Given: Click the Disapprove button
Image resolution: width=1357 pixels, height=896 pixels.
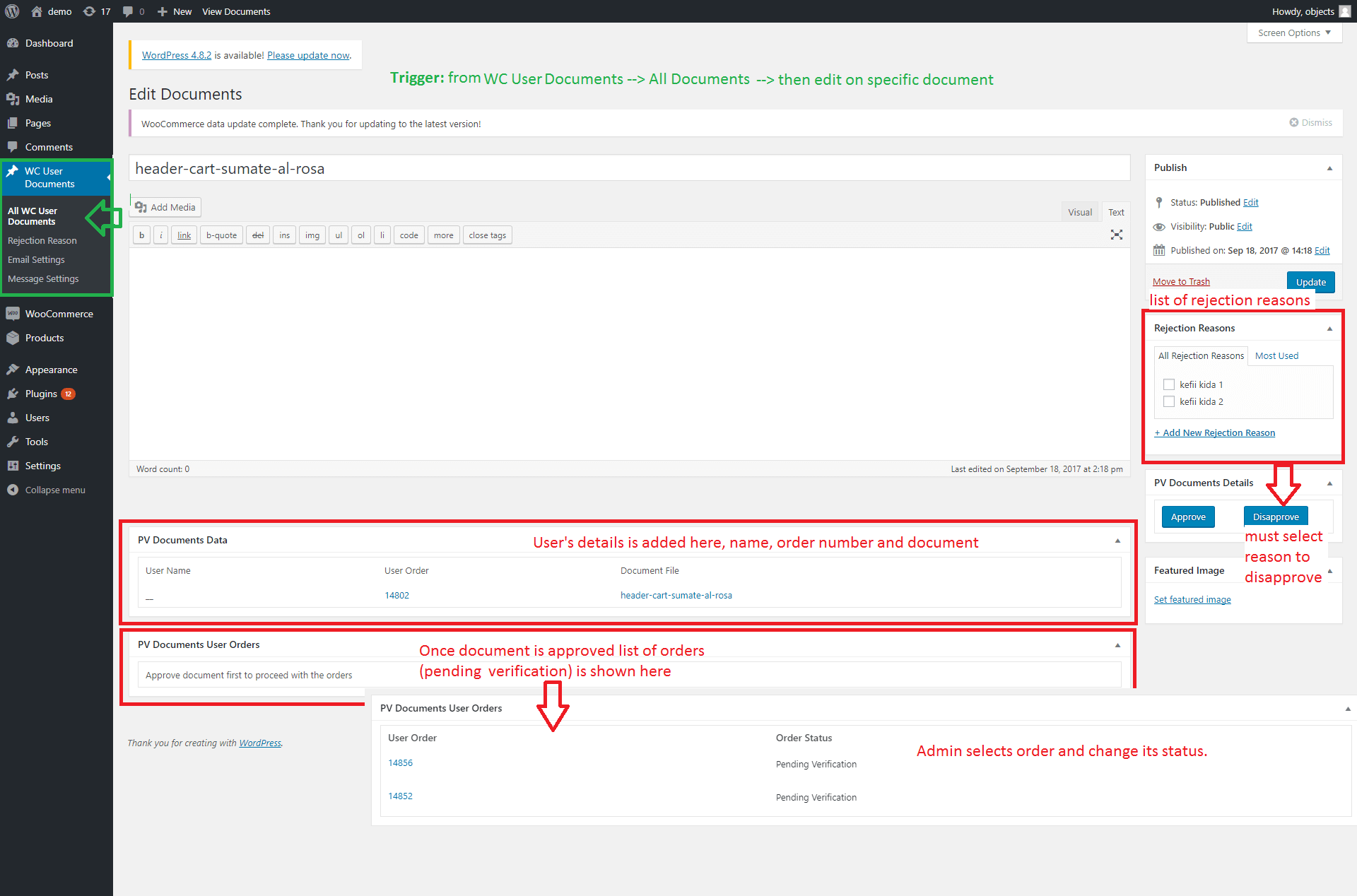Looking at the screenshot, I should tap(1275, 517).
